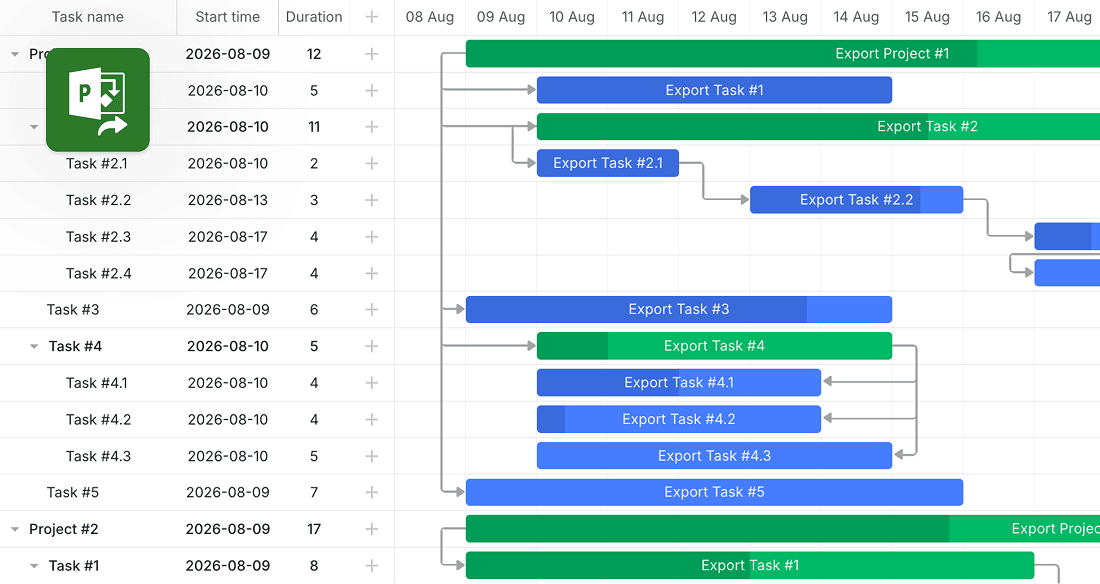
Task: Click start time 2026-08-13 cell
Action: (228, 200)
